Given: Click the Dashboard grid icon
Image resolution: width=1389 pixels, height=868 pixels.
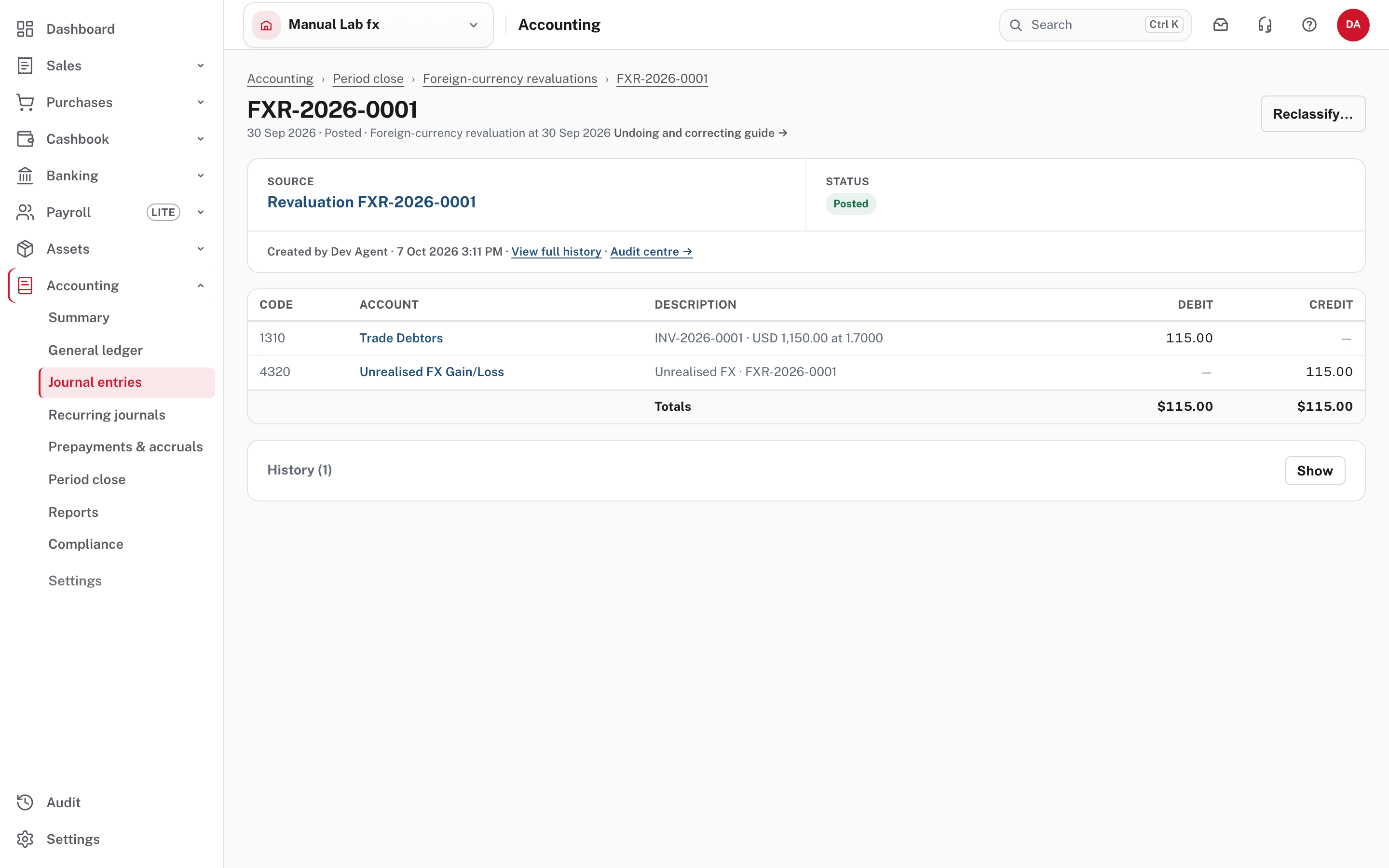Looking at the screenshot, I should click(x=25, y=29).
